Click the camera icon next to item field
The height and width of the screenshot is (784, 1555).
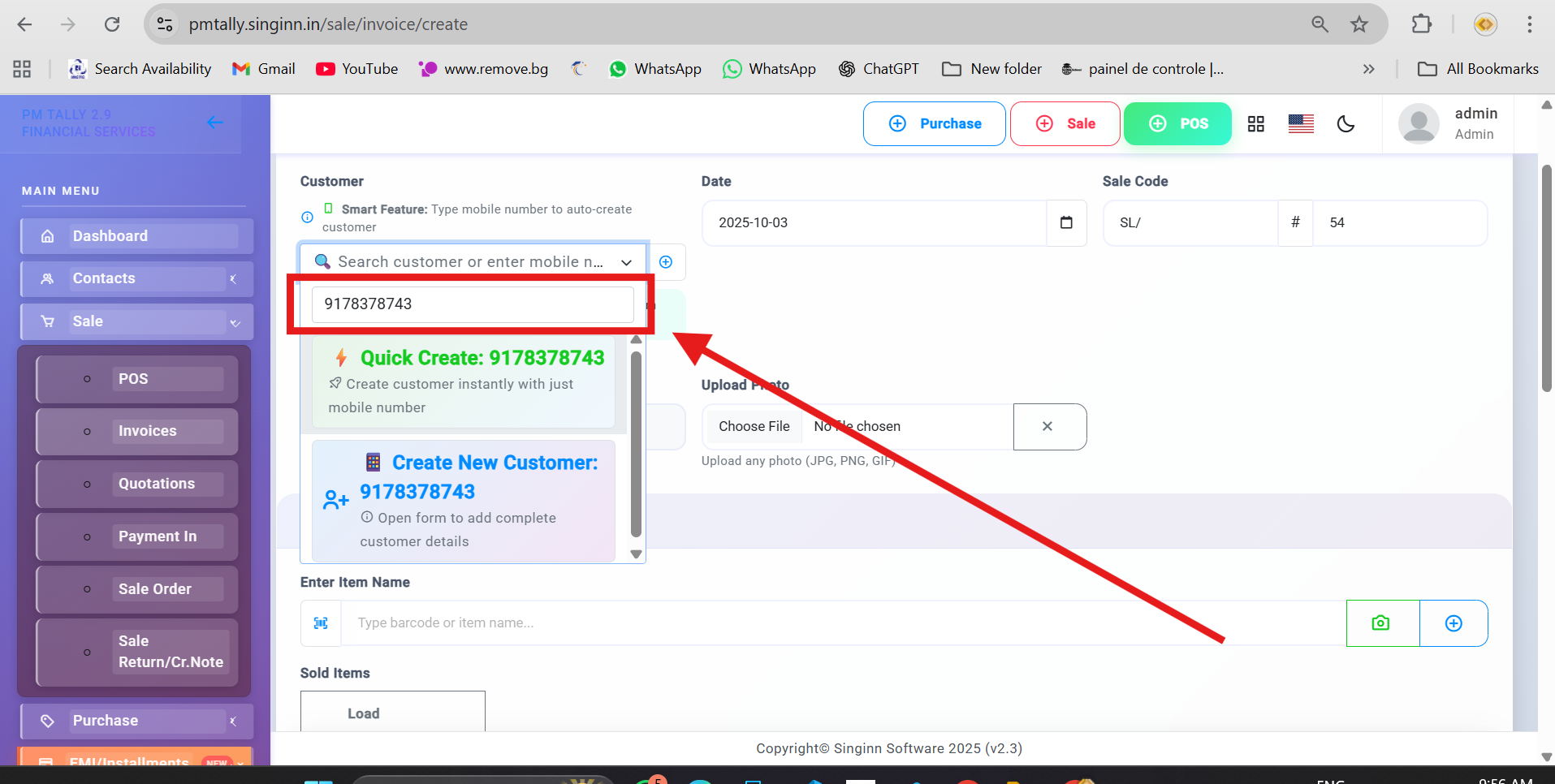[1381, 623]
